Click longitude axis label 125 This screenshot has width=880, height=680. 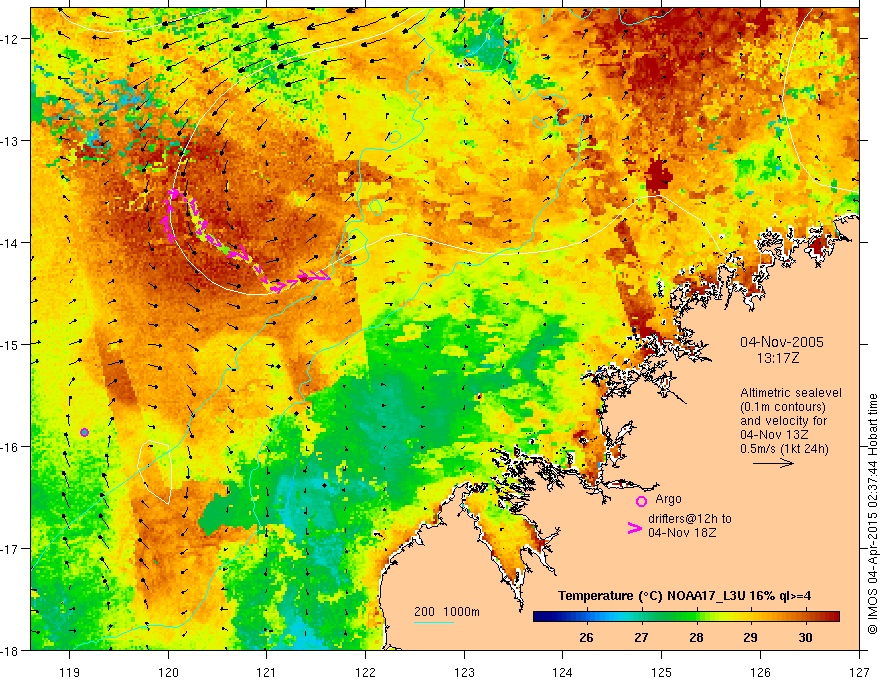coord(662,673)
